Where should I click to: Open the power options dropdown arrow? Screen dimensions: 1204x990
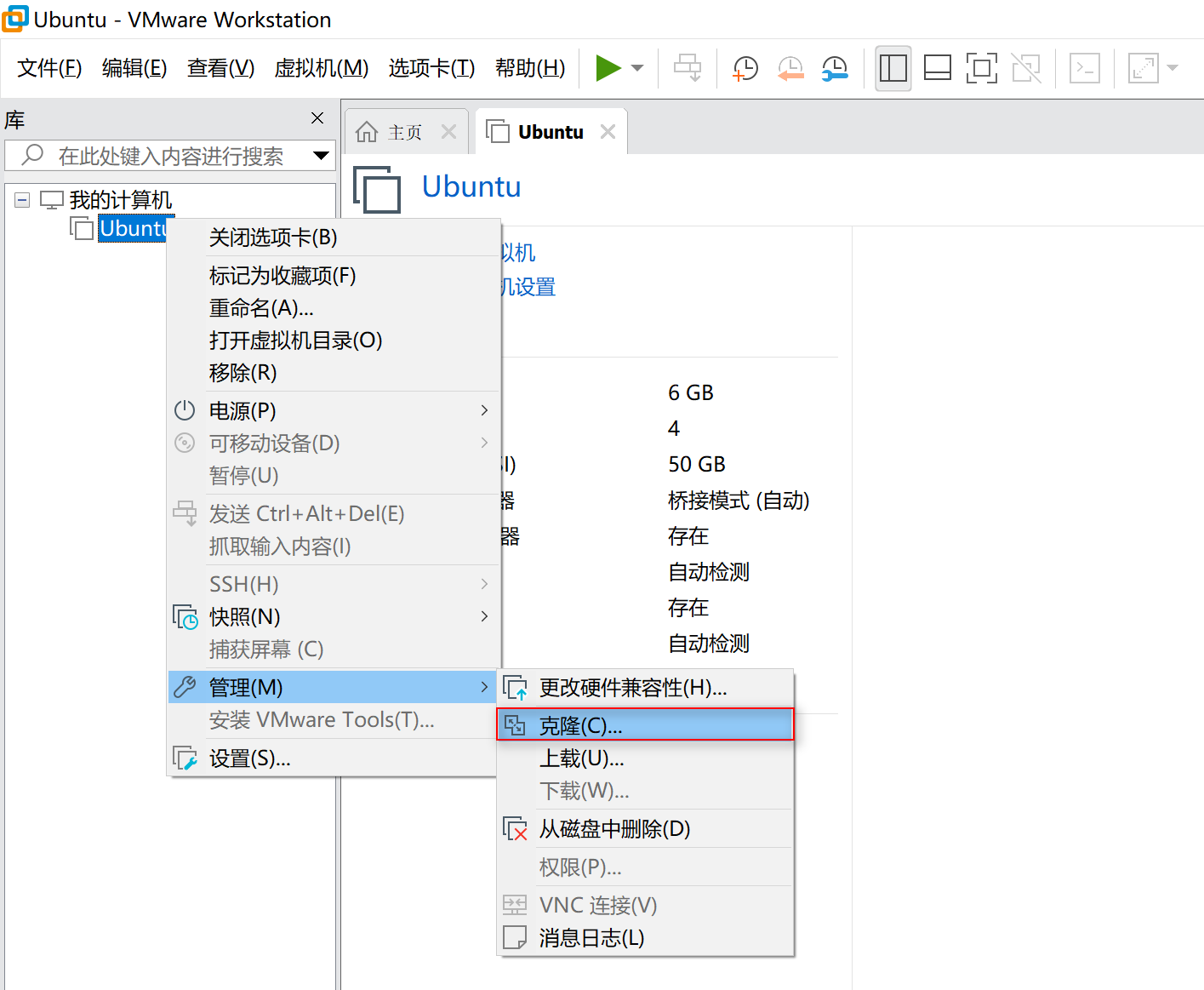click(x=637, y=68)
